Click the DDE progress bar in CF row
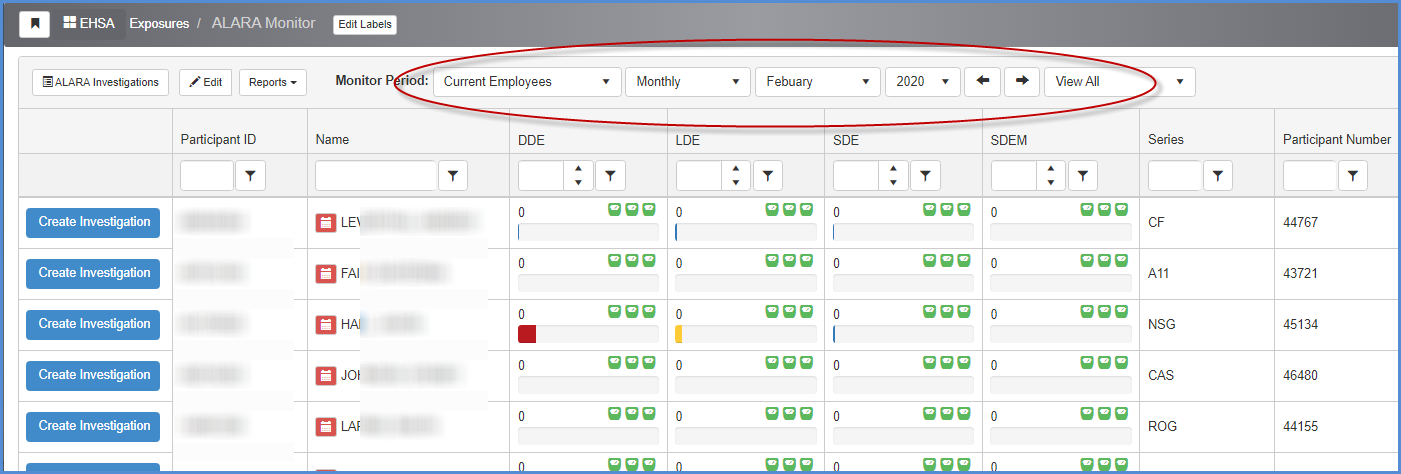Image resolution: width=1401 pixels, height=474 pixels. (x=588, y=232)
